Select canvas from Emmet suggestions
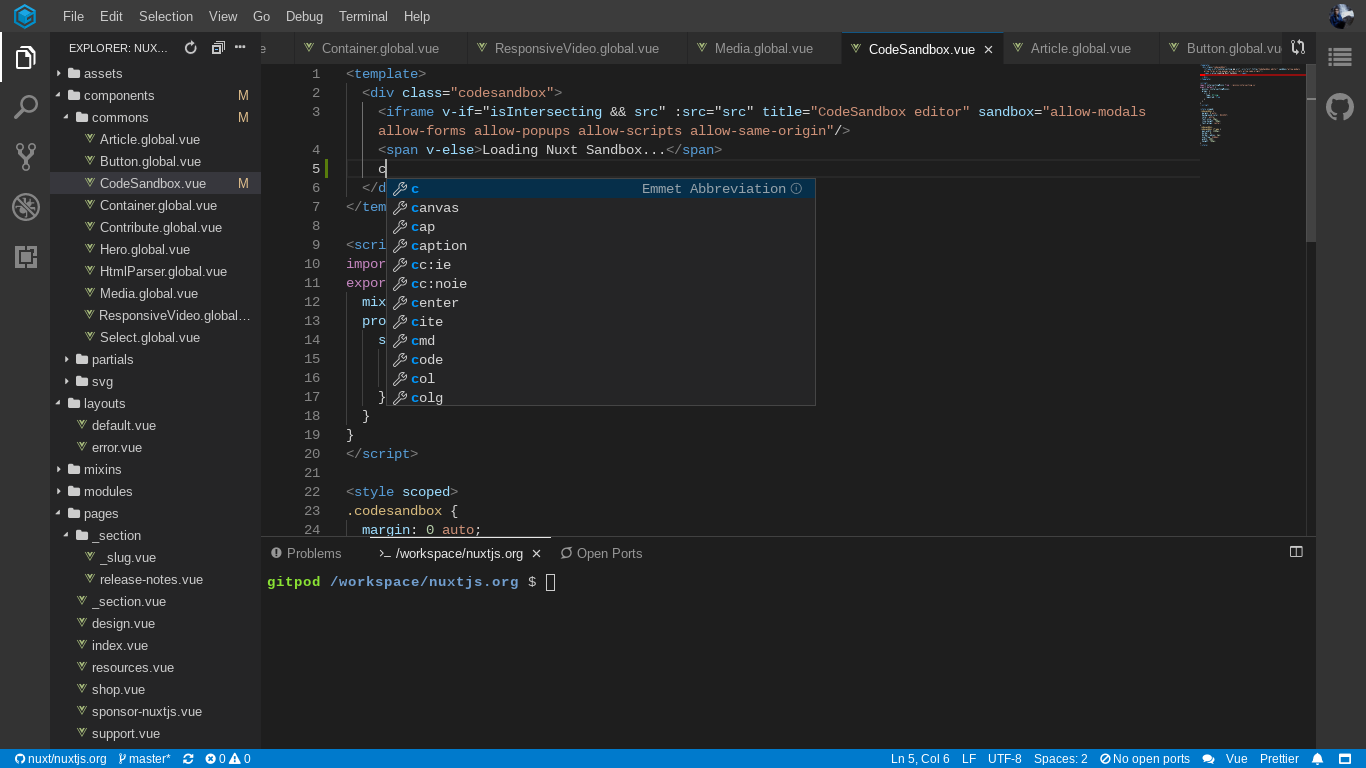 435,208
